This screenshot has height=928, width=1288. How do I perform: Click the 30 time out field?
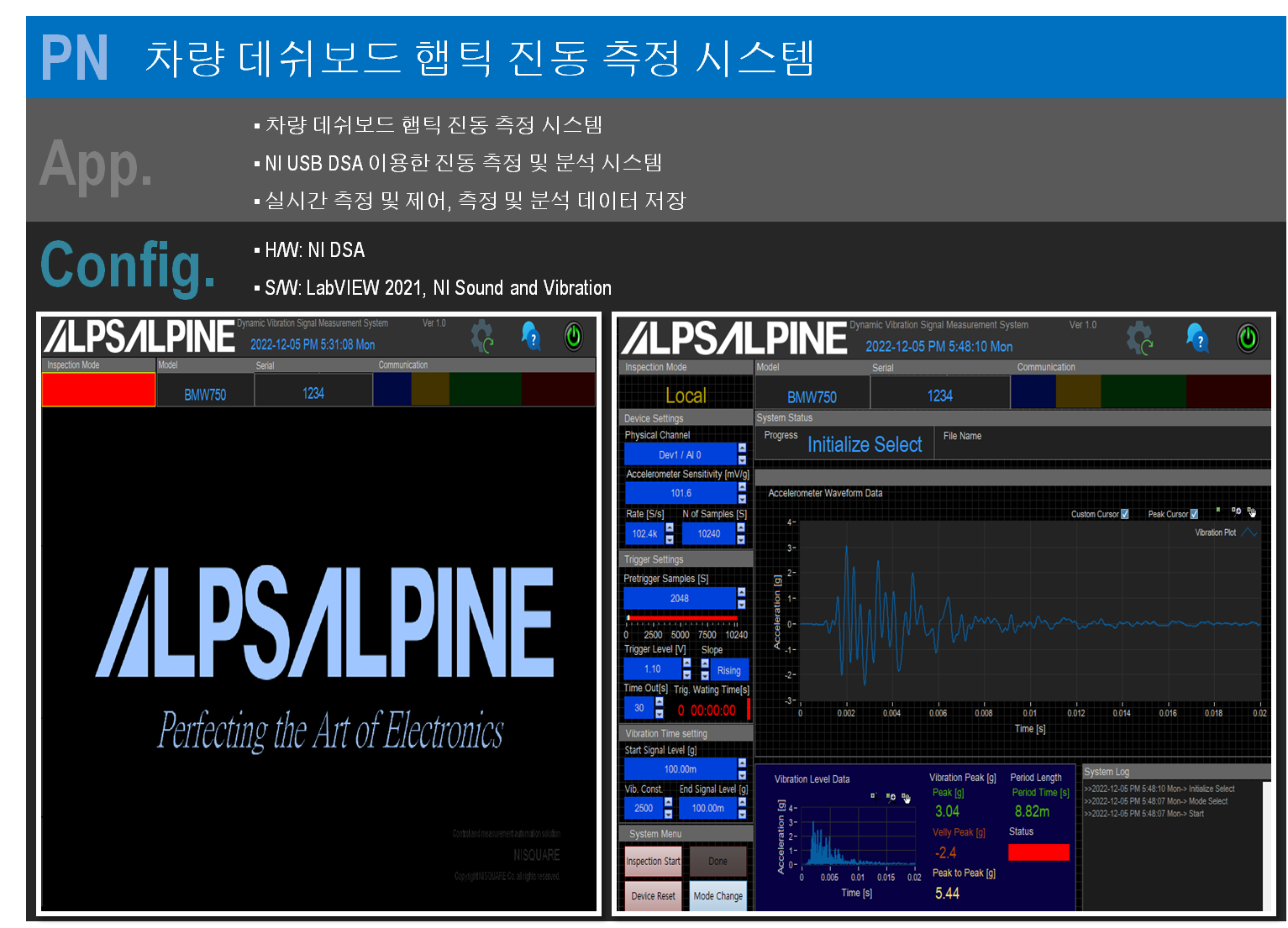639,708
